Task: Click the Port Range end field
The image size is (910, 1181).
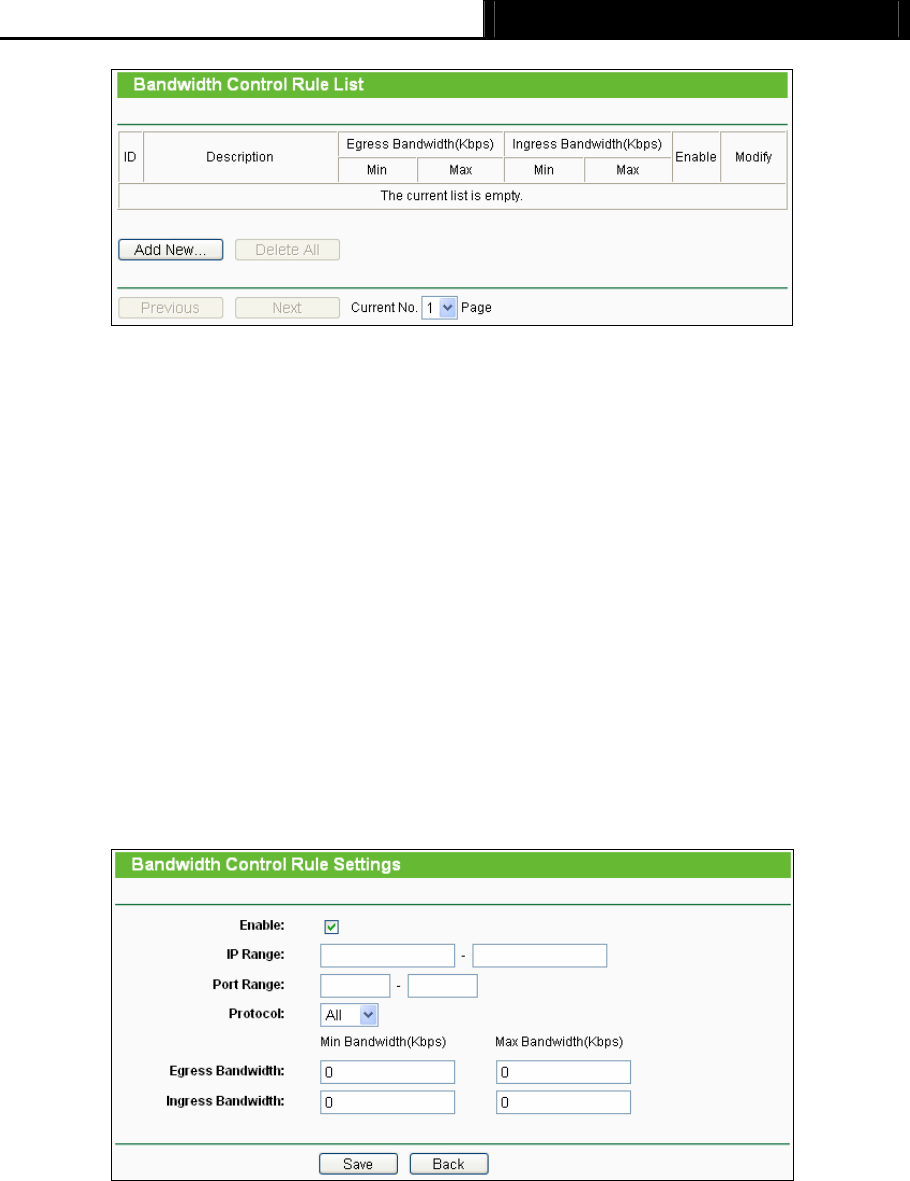Action: 442,986
